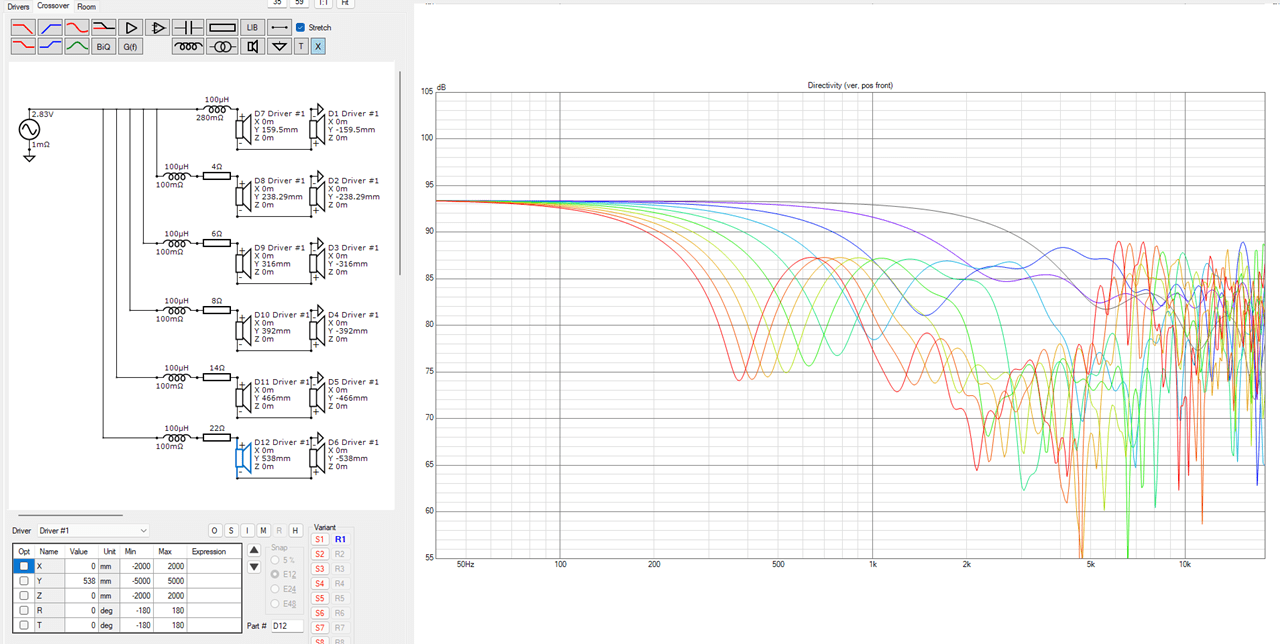
Task: Add a capacitor component
Action: coord(188,28)
